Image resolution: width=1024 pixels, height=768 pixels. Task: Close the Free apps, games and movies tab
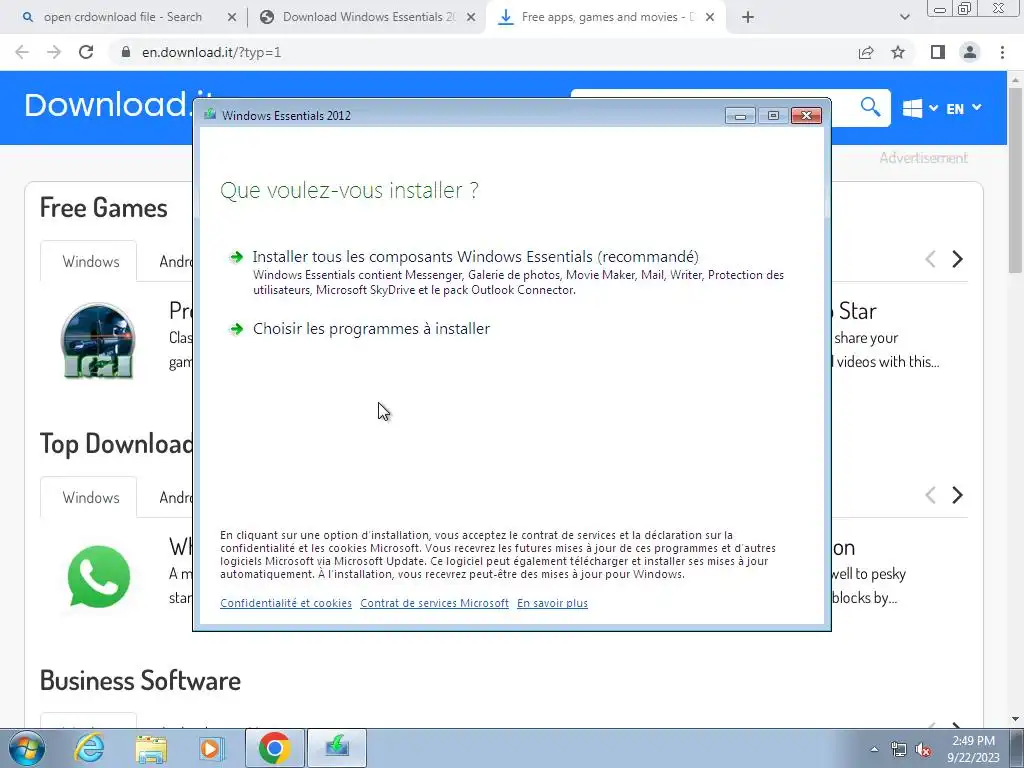(710, 18)
